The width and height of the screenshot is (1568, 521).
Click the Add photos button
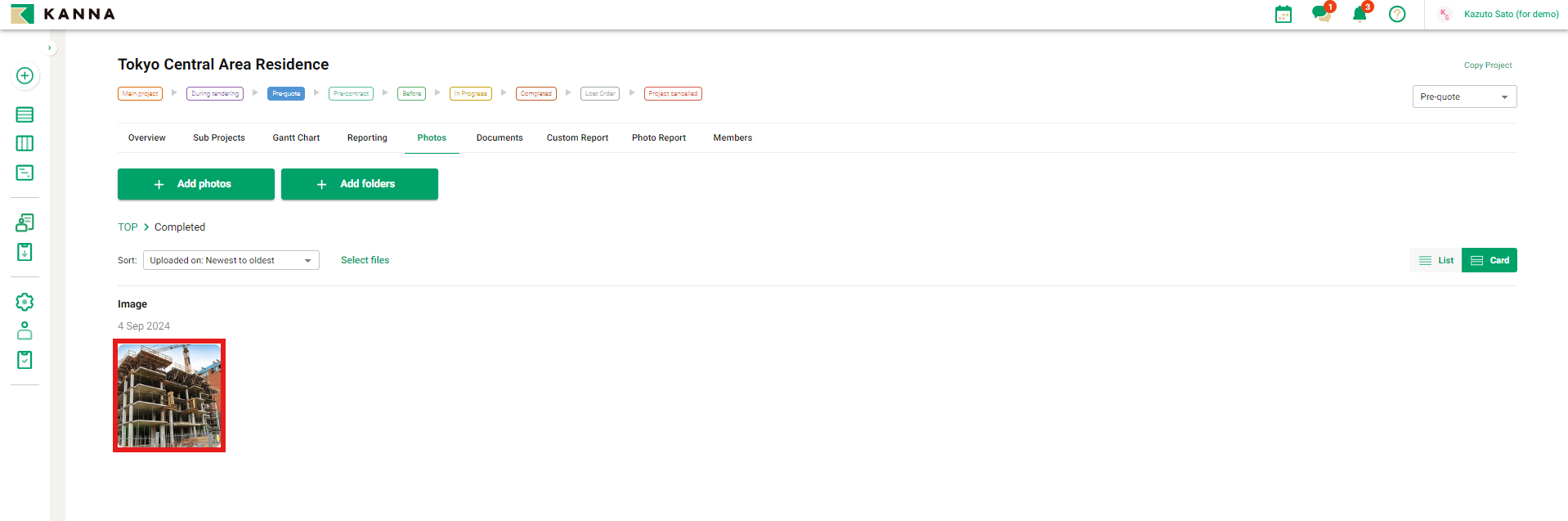196,184
